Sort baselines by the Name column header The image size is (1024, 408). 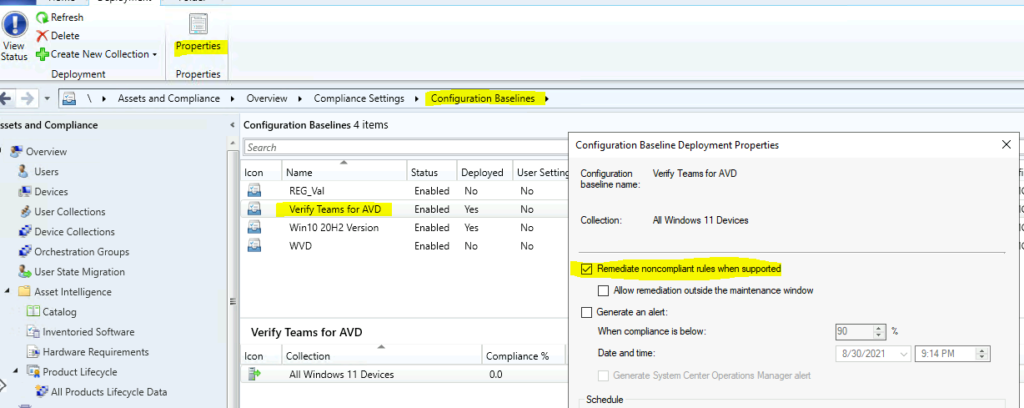(x=344, y=173)
